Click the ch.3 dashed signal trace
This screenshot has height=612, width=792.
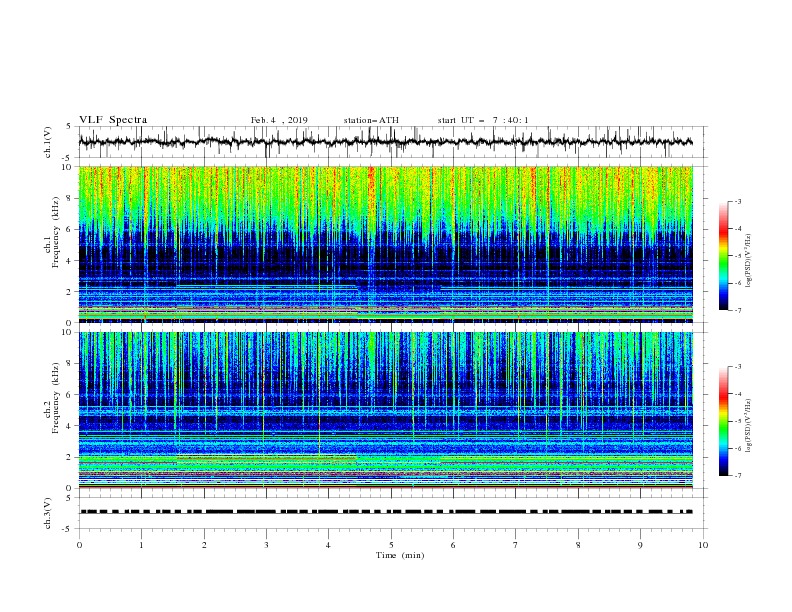(386, 512)
